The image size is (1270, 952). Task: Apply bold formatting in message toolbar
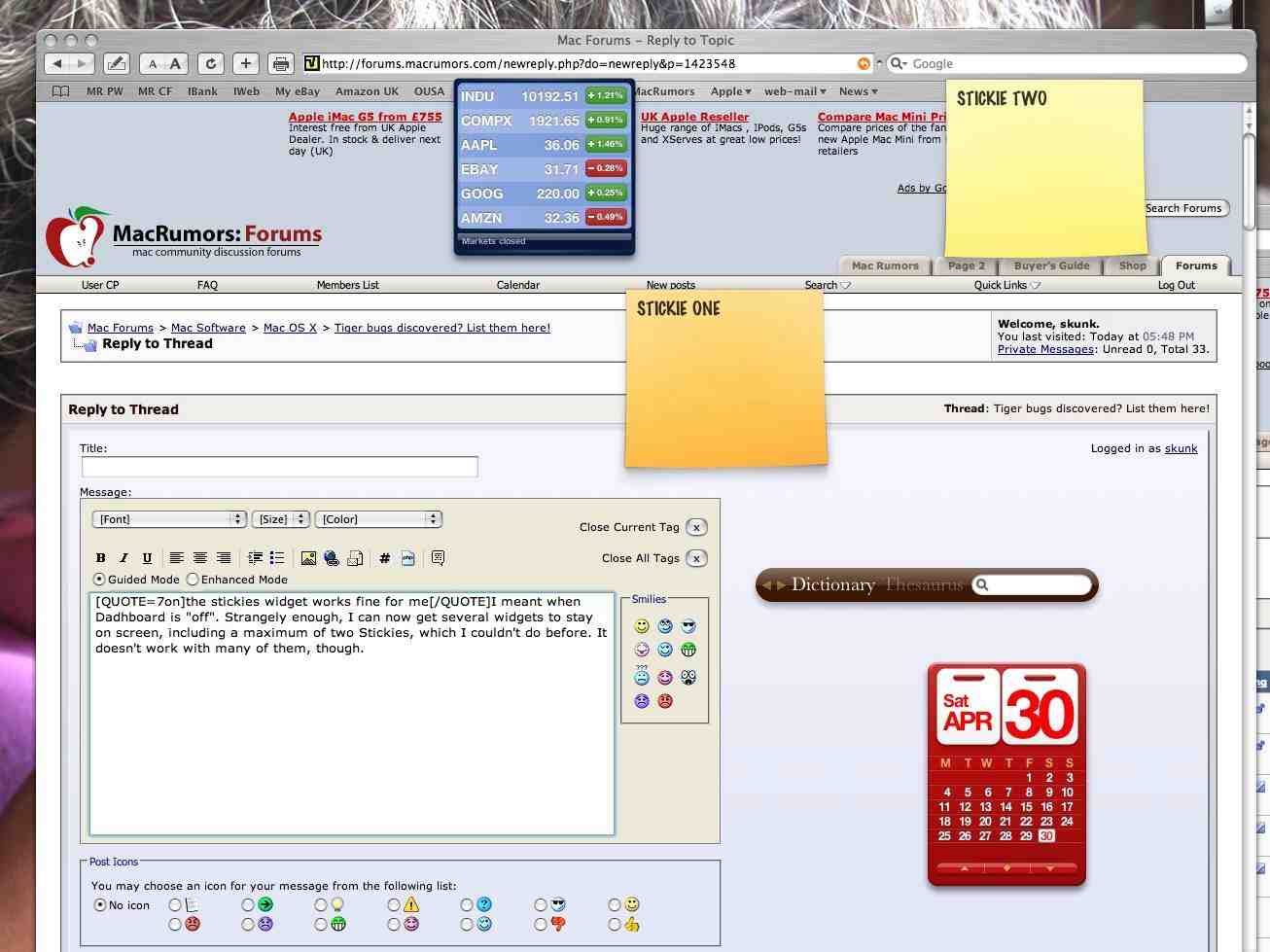(x=100, y=558)
